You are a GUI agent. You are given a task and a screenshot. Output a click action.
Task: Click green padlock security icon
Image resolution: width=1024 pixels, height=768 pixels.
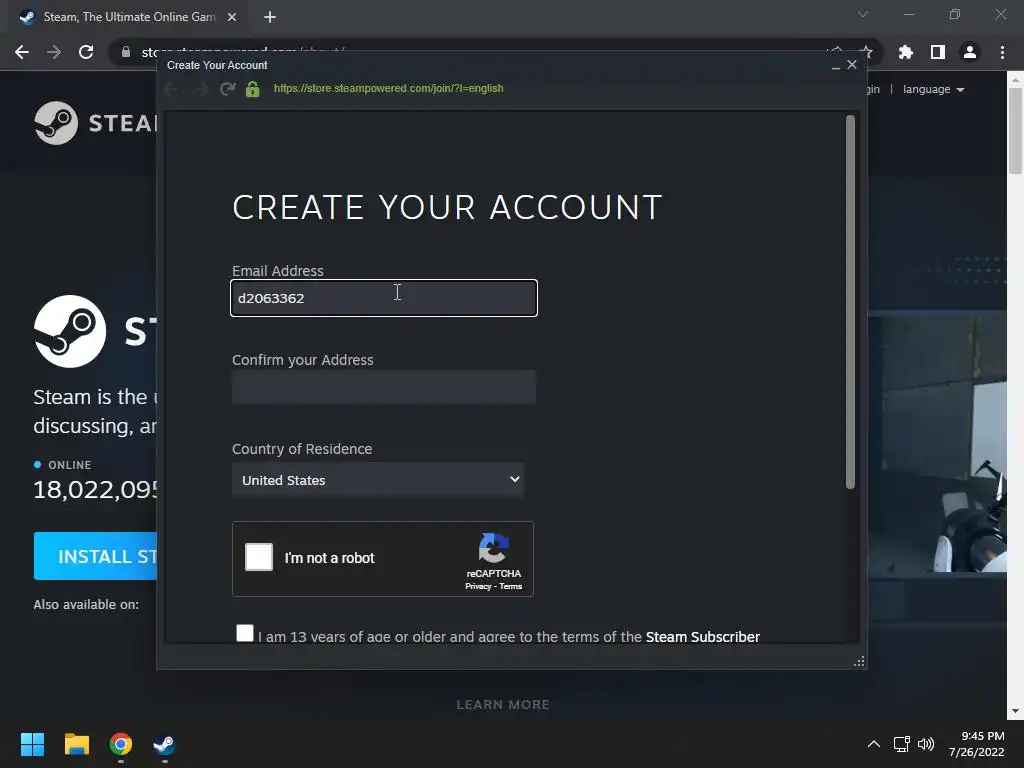click(253, 89)
